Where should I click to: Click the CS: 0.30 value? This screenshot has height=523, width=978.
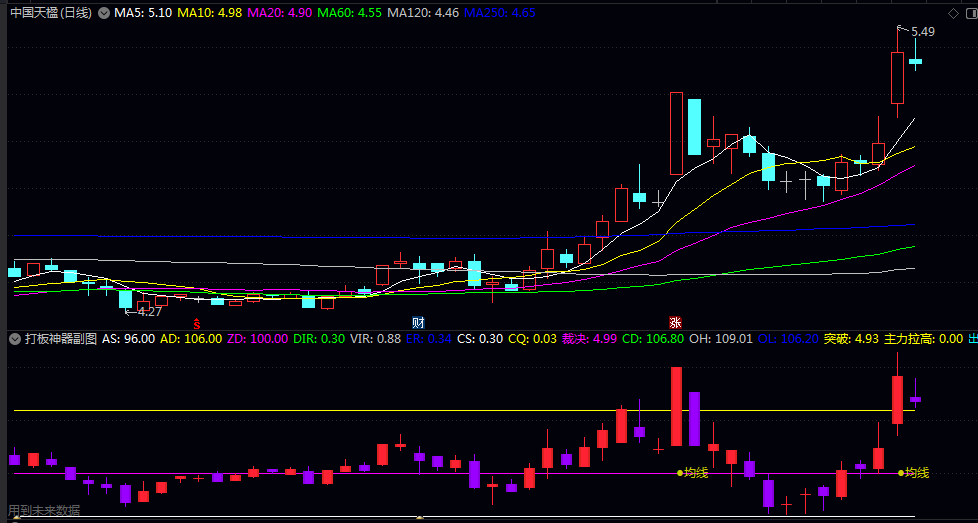pyautogui.click(x=480, y=339)
